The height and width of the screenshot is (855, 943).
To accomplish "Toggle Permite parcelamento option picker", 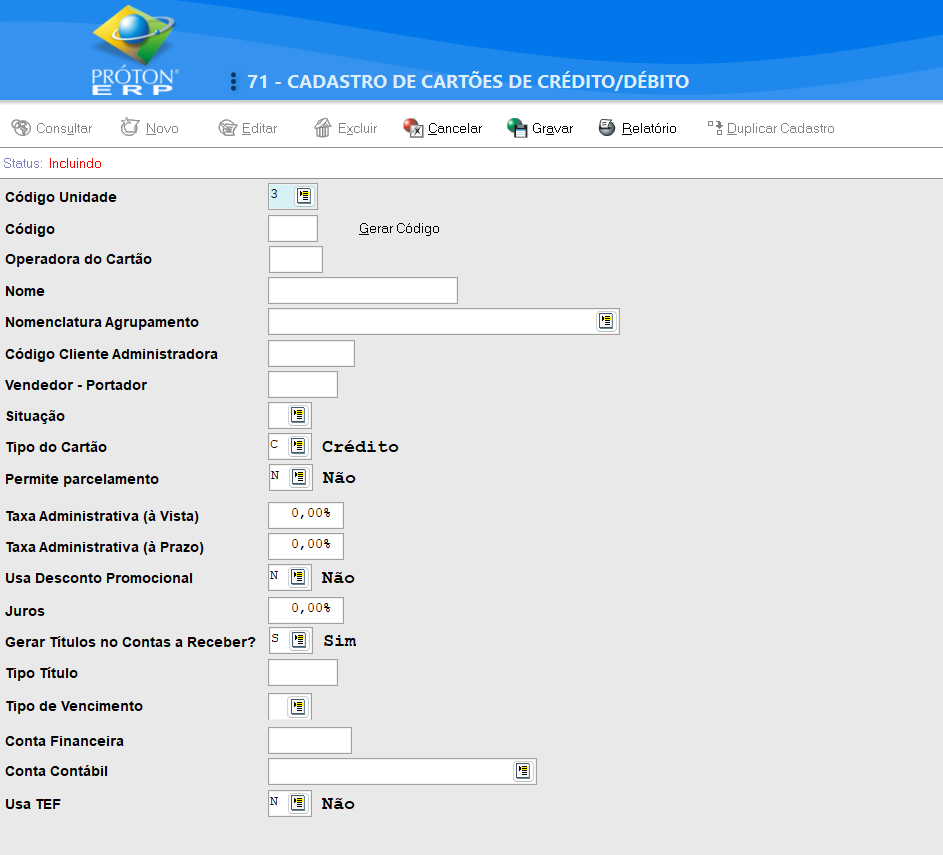I will tap(298, 477).
